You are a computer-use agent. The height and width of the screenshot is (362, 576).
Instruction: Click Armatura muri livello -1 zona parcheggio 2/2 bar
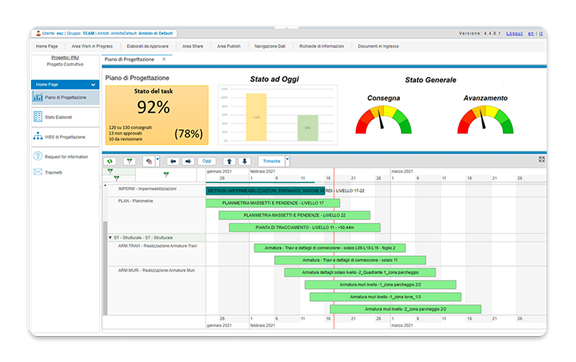[381, 284]
